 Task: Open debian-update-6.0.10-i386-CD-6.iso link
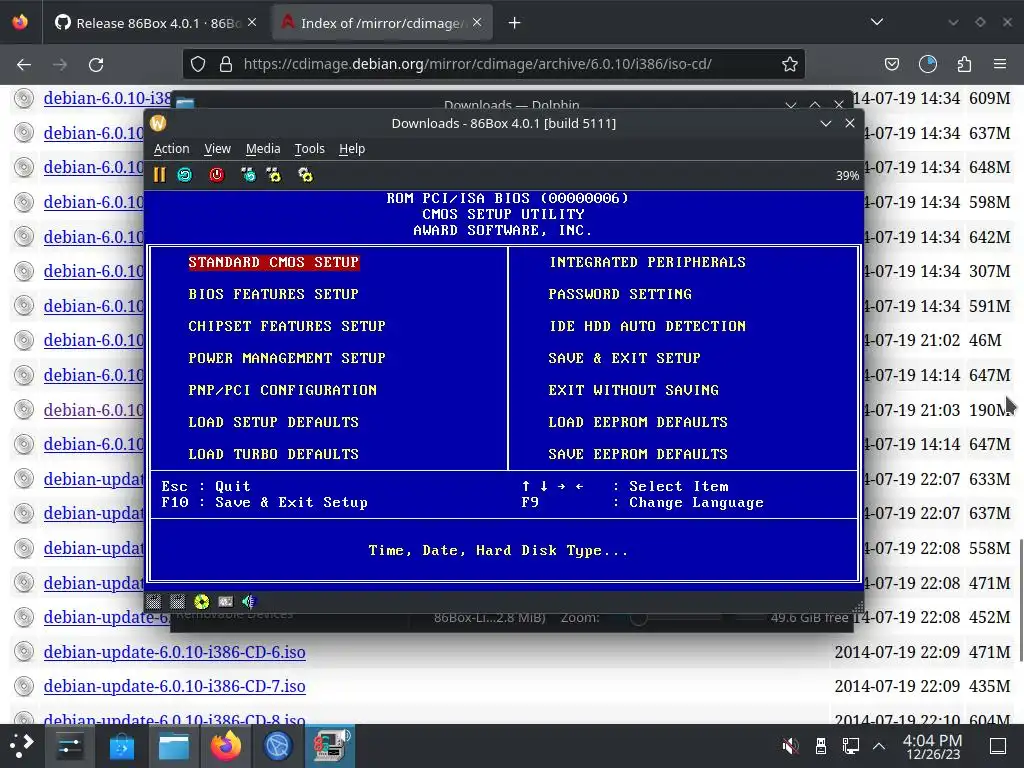point(174,652)
